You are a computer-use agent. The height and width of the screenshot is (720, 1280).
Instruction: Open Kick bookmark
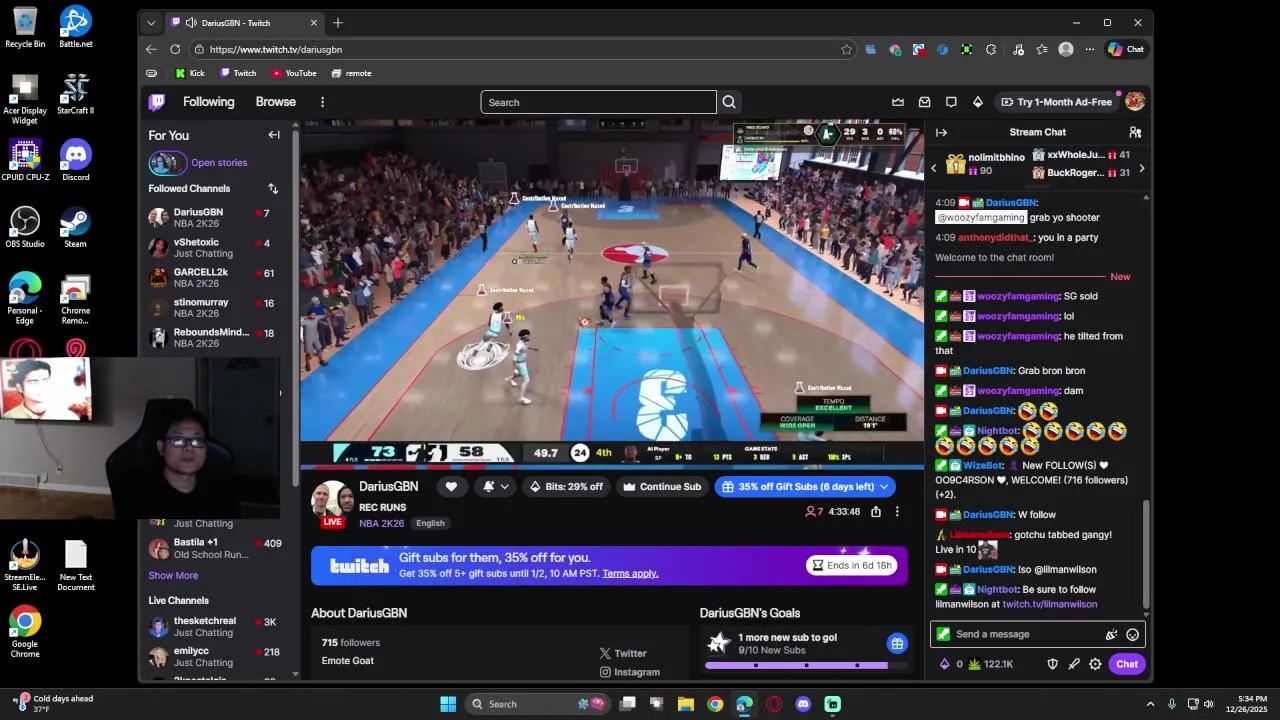click(189, 73)
